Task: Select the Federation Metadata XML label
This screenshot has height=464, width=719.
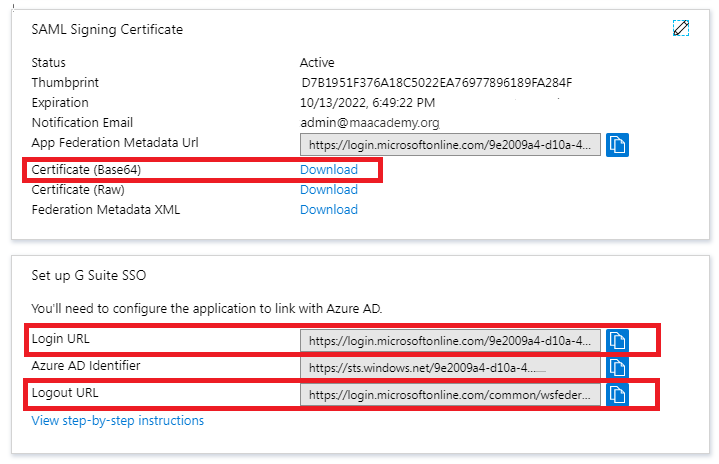Action: (x=105, y=210)
